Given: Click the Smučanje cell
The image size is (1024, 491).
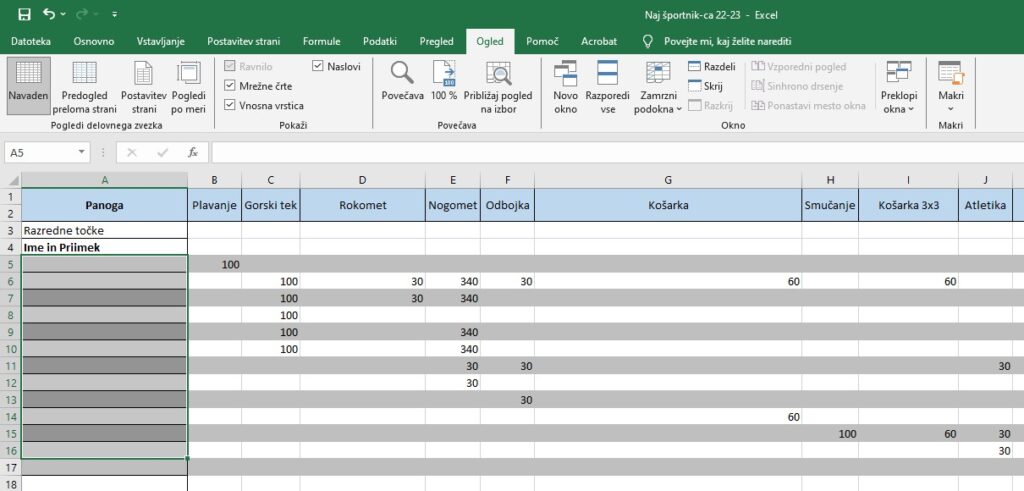Looking at the screenshot, I should pos(830,205).
